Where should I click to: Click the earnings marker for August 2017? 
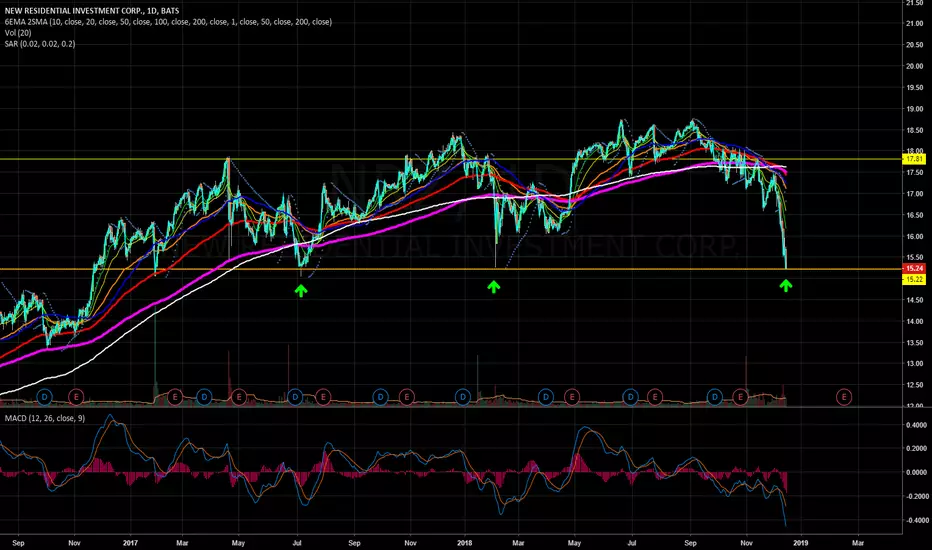[x=323, y=396]
